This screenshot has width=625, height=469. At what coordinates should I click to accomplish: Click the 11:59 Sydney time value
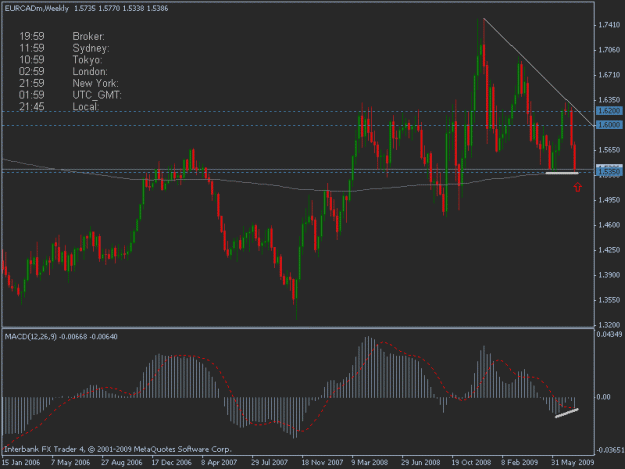(32, 48)
